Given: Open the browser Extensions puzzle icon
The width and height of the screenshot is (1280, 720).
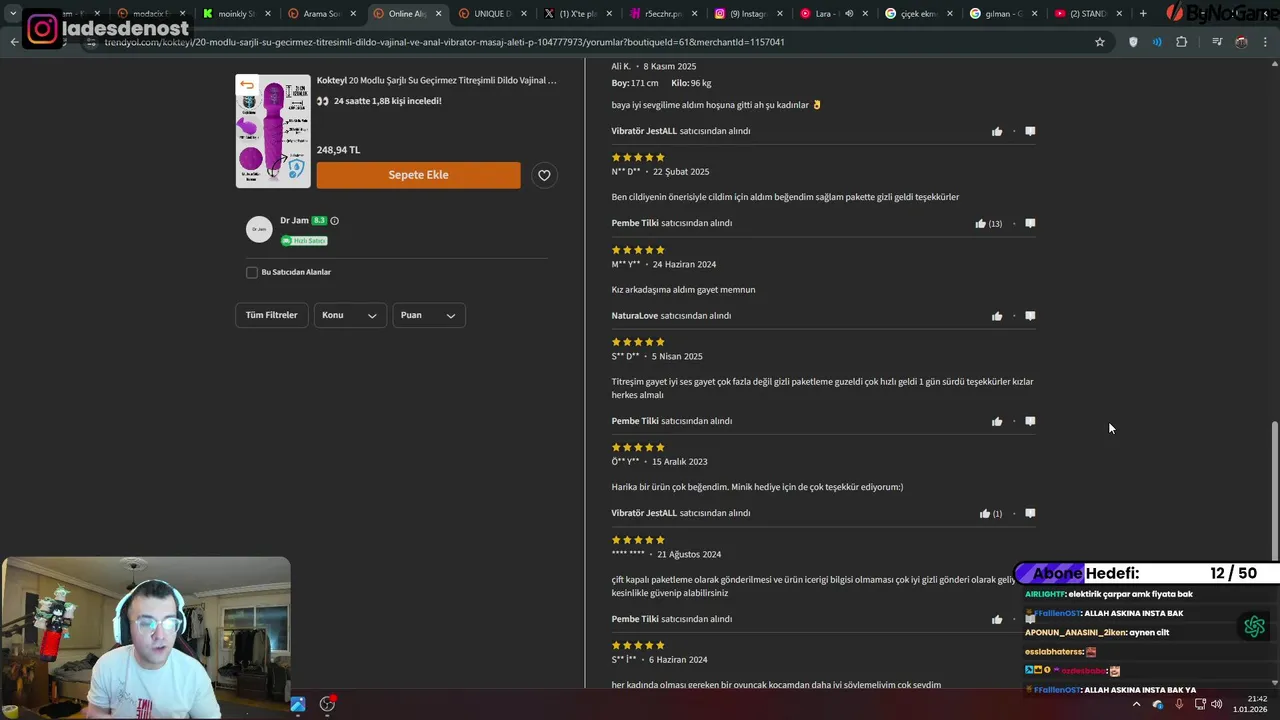Looking at the screenshot, I should [x=1181, y=42].
